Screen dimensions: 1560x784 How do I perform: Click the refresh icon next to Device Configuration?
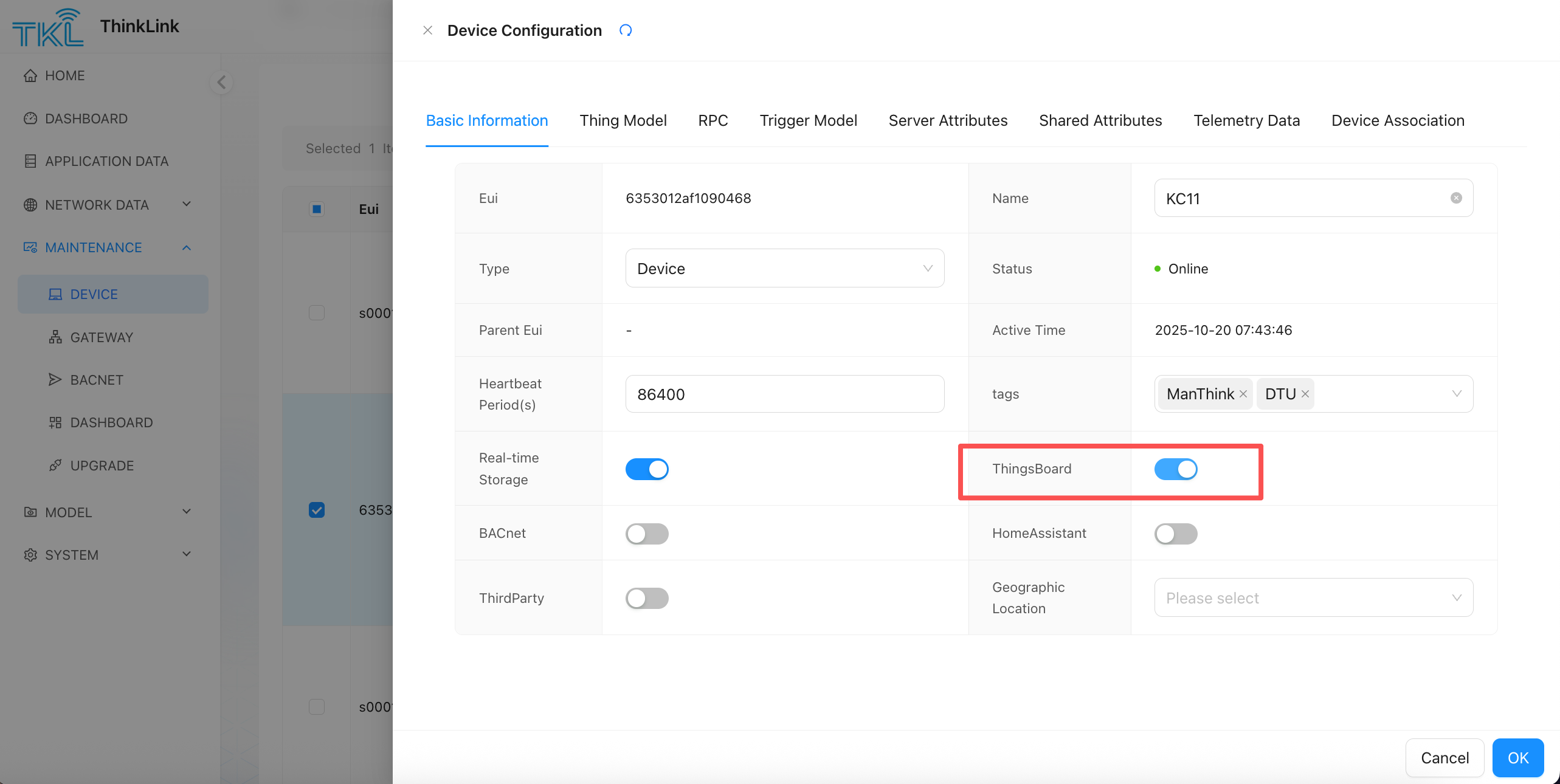point(626,30)
